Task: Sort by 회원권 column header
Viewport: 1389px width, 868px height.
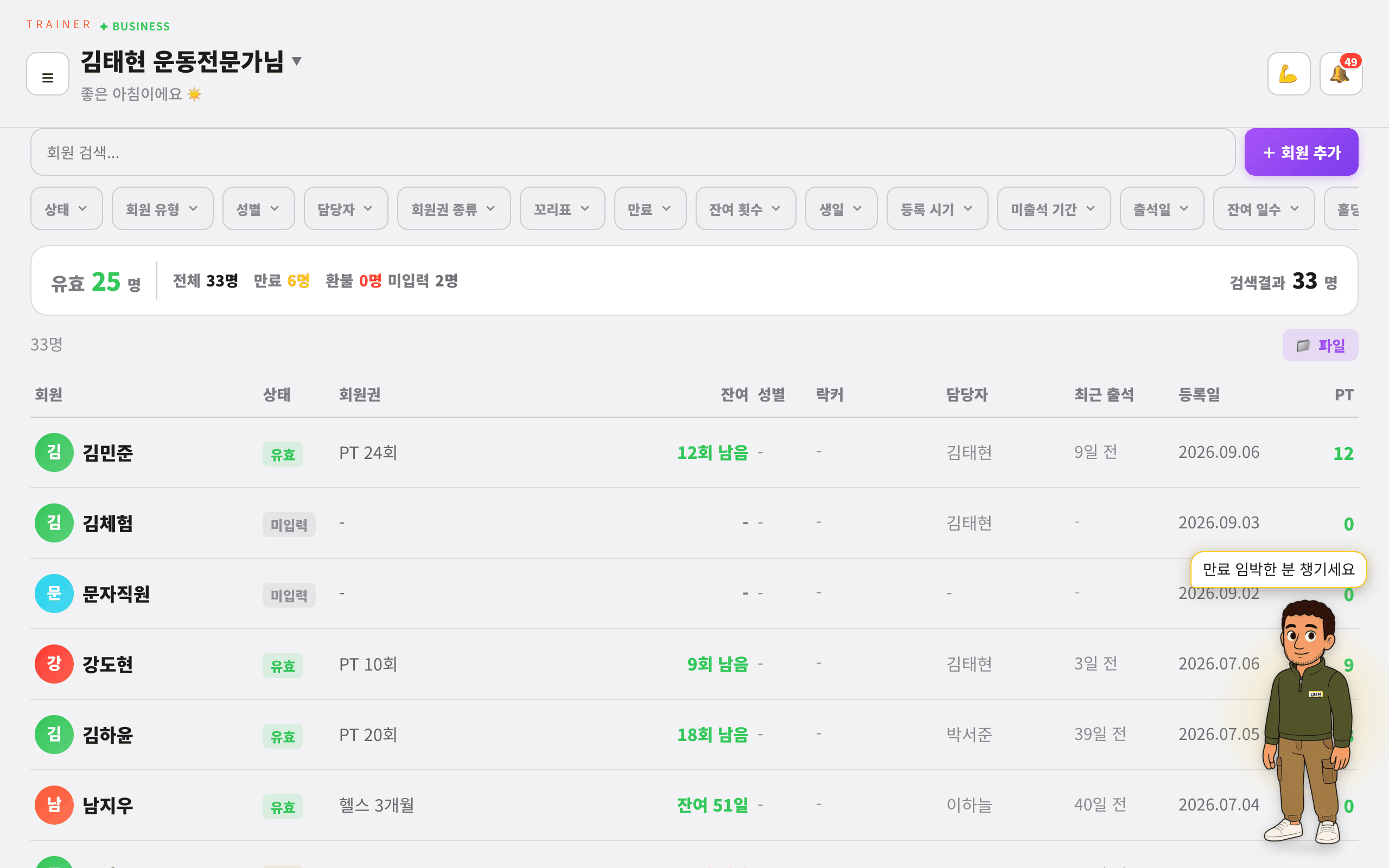Action: (x=359, y=395)
